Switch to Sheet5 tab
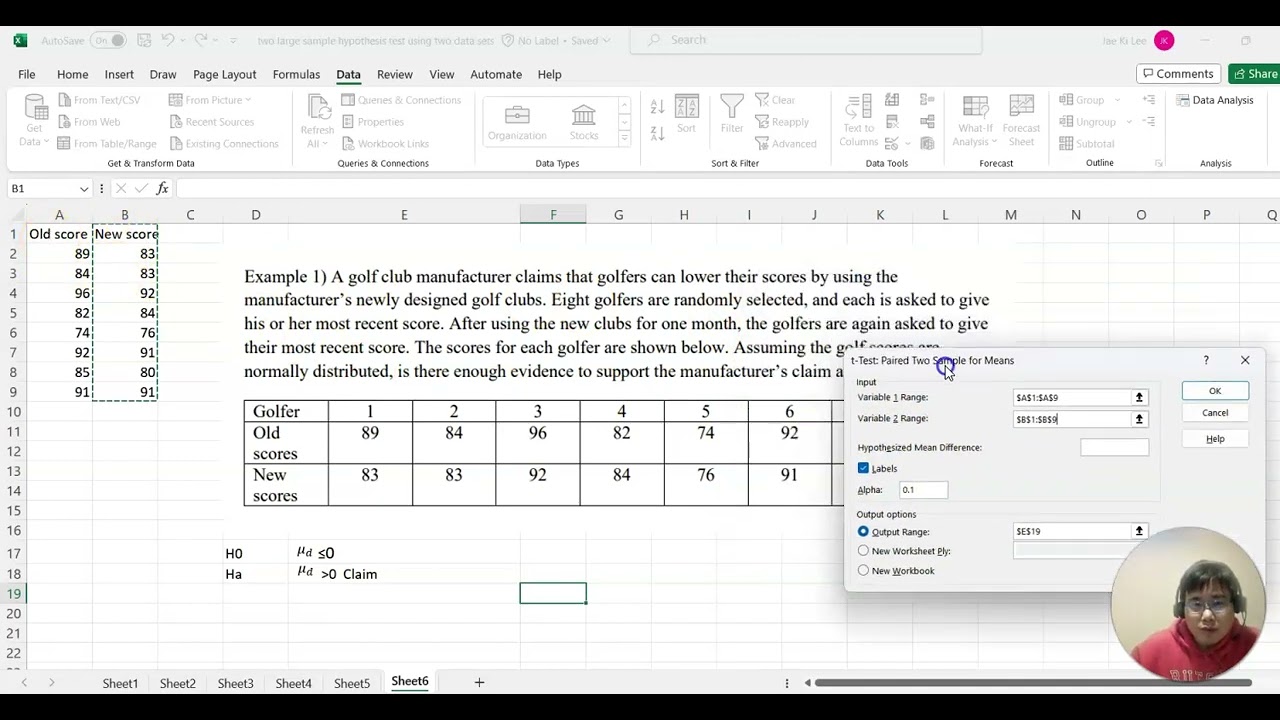1280x720 pixels. pos(351,683)
